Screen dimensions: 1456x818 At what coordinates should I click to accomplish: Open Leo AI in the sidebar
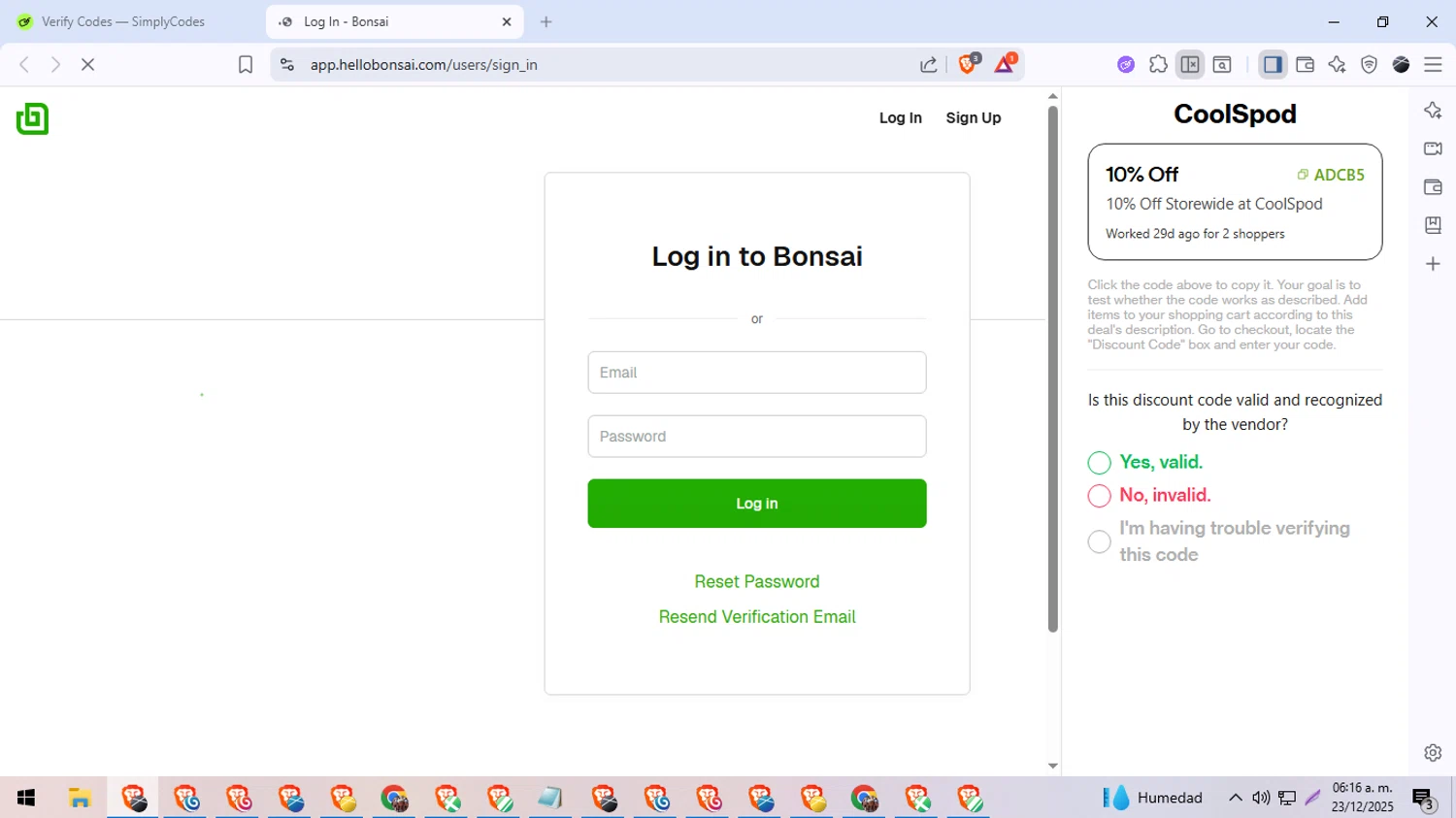(1433, 111)
